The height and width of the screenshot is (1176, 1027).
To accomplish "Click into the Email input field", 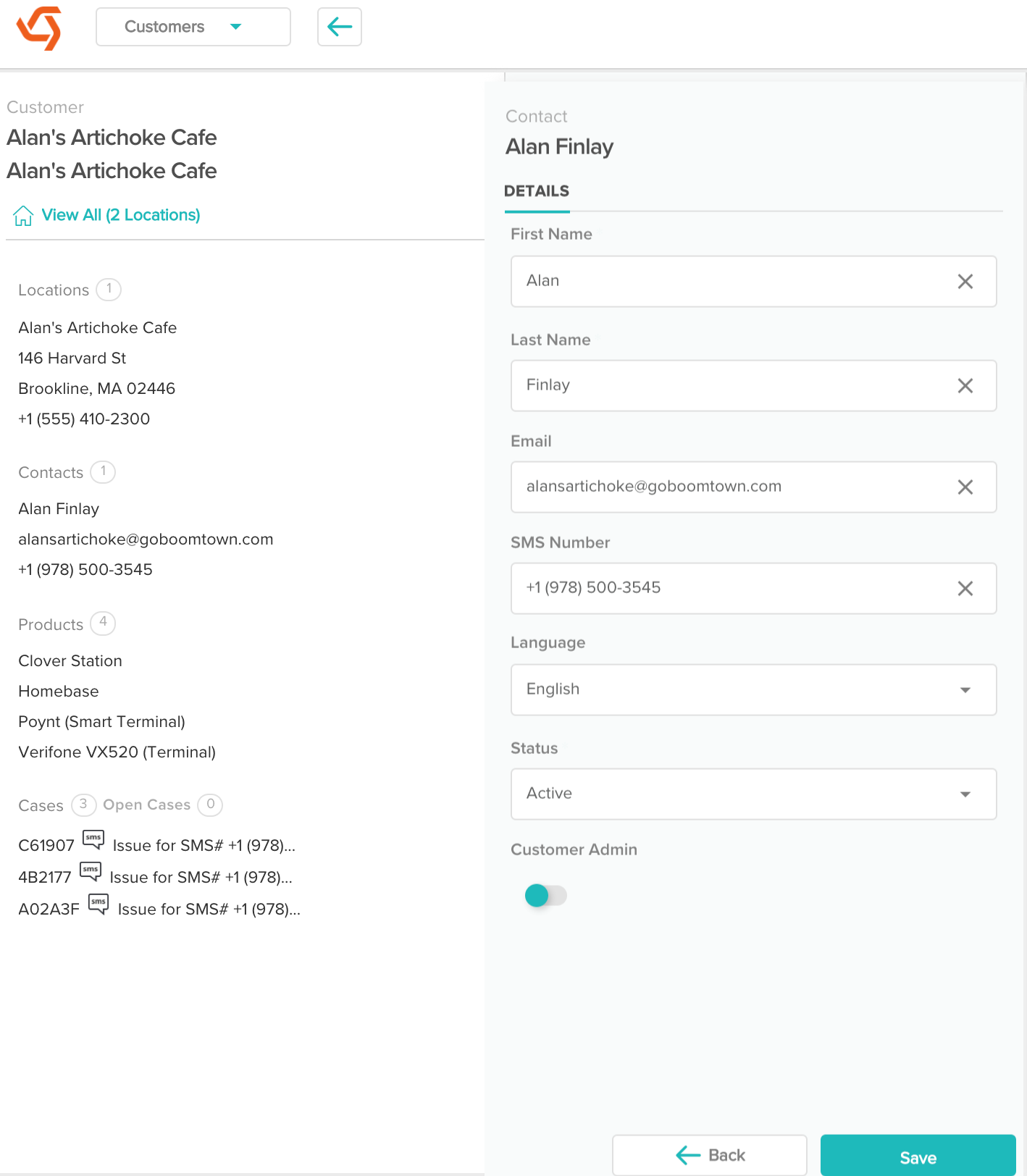I will [732, 487].
